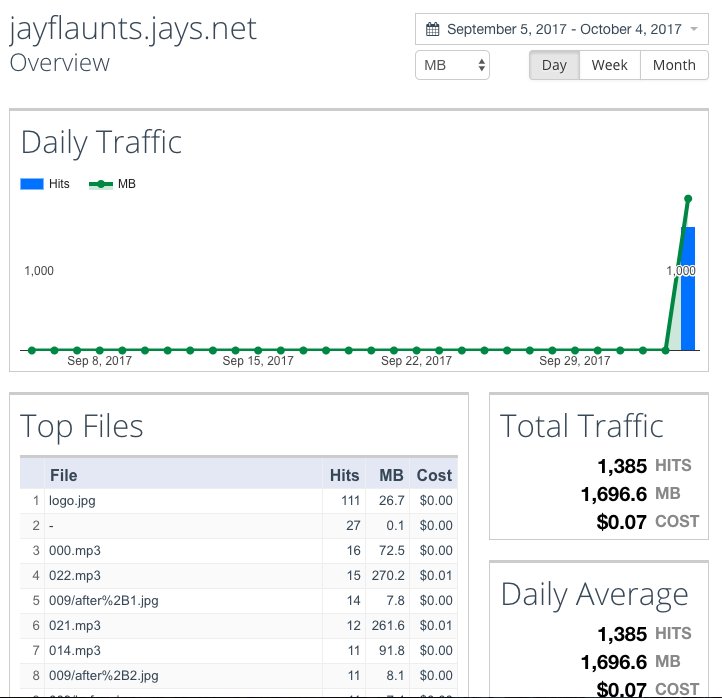Select the Day view button
This screenshot has width=722, height=698.
pyautogui.click(x=554, y=65)
